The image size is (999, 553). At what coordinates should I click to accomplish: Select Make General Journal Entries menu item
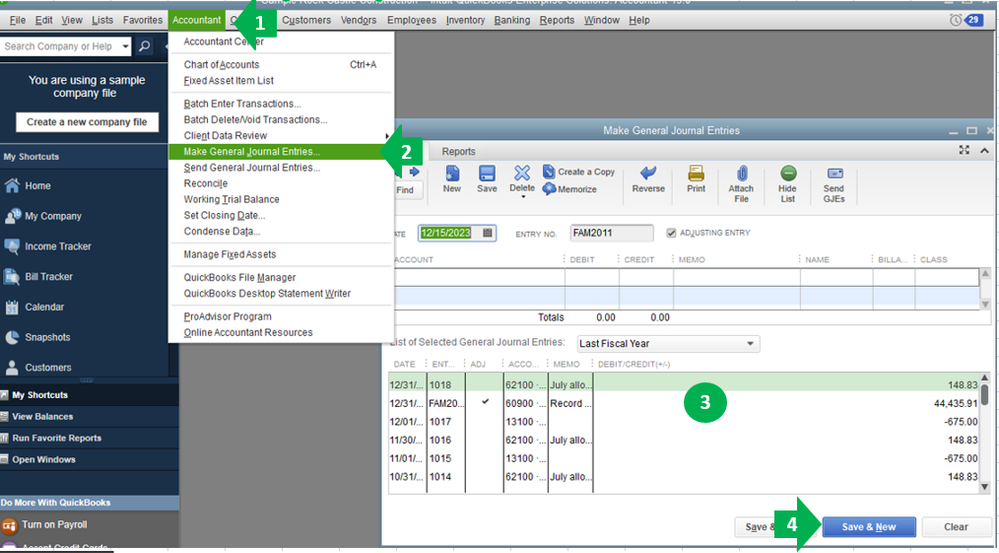tap(252, 152)
